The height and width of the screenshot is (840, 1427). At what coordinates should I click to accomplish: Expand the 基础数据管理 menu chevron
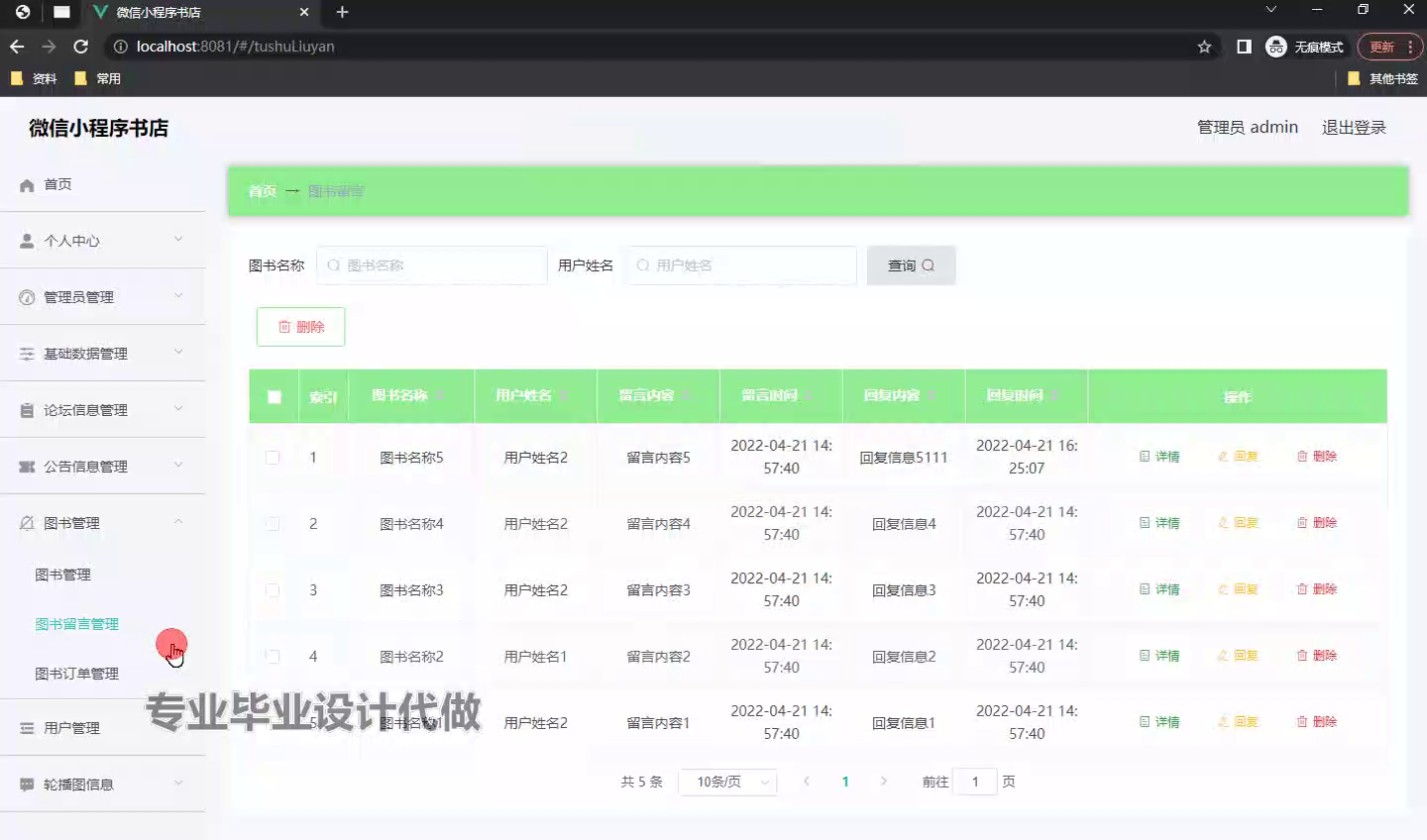coord(178,353)
